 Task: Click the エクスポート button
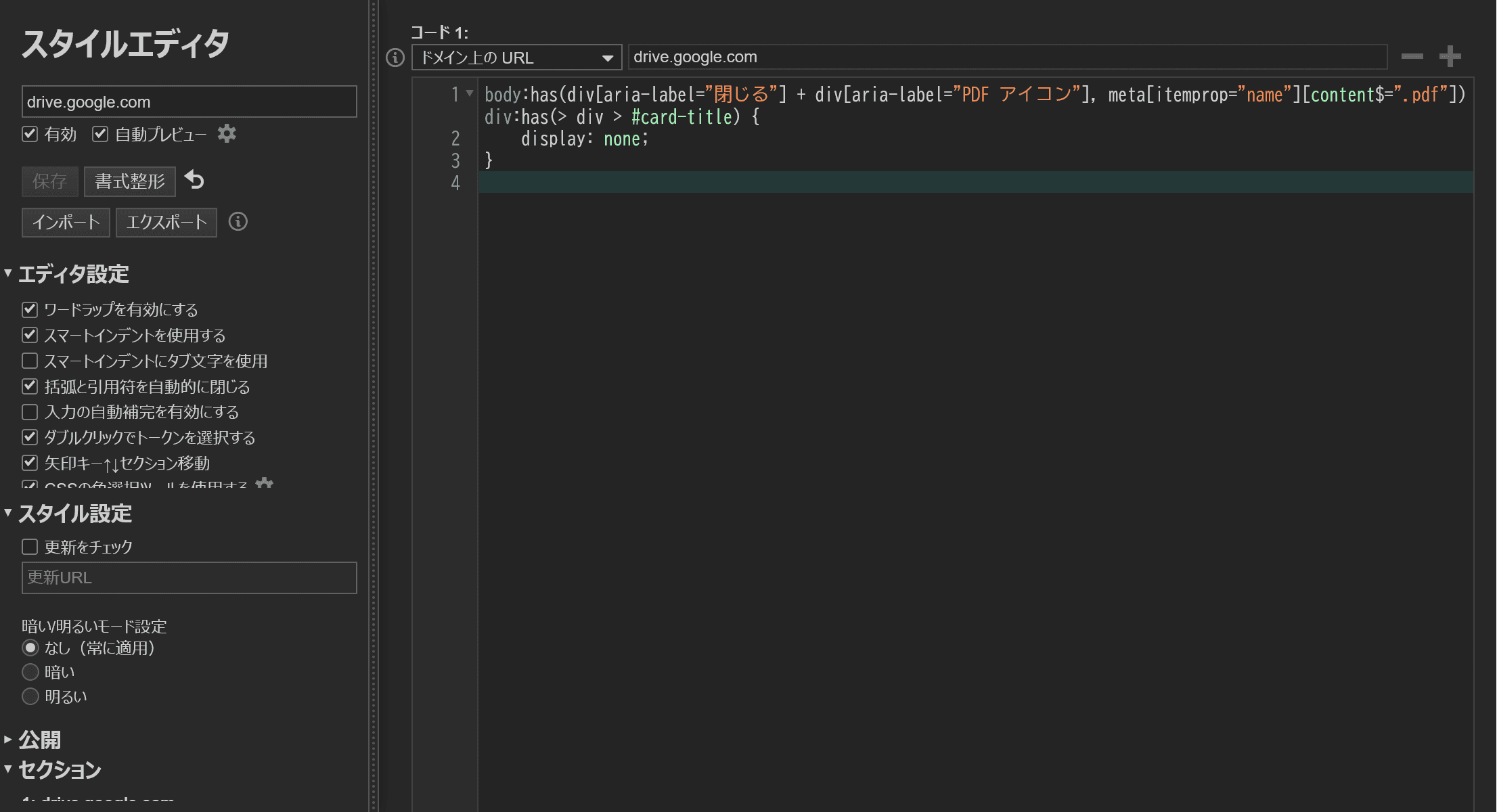click(166, 223)
